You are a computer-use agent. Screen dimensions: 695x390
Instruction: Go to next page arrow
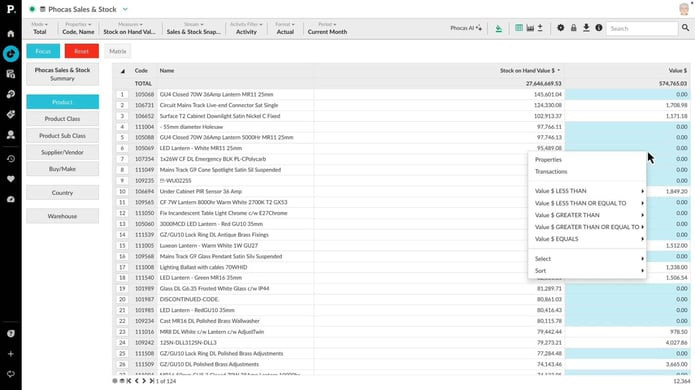coord(144,381)
